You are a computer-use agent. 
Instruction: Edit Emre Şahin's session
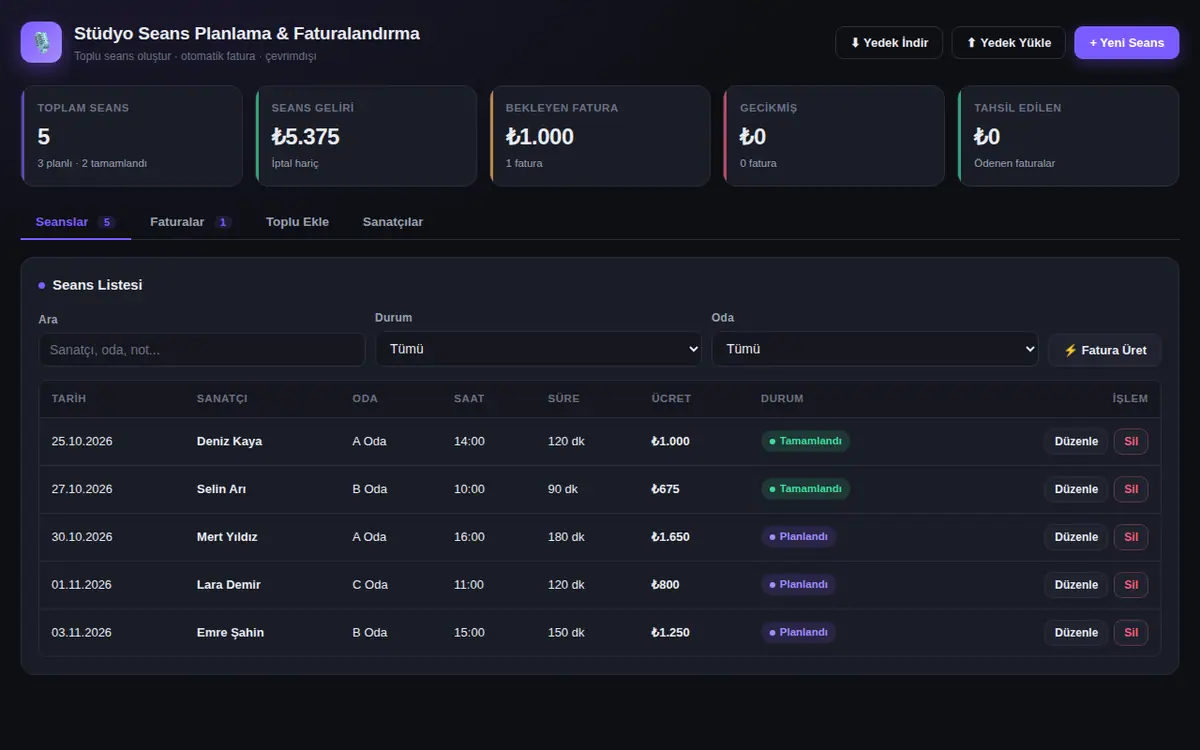click(1076, 632)
